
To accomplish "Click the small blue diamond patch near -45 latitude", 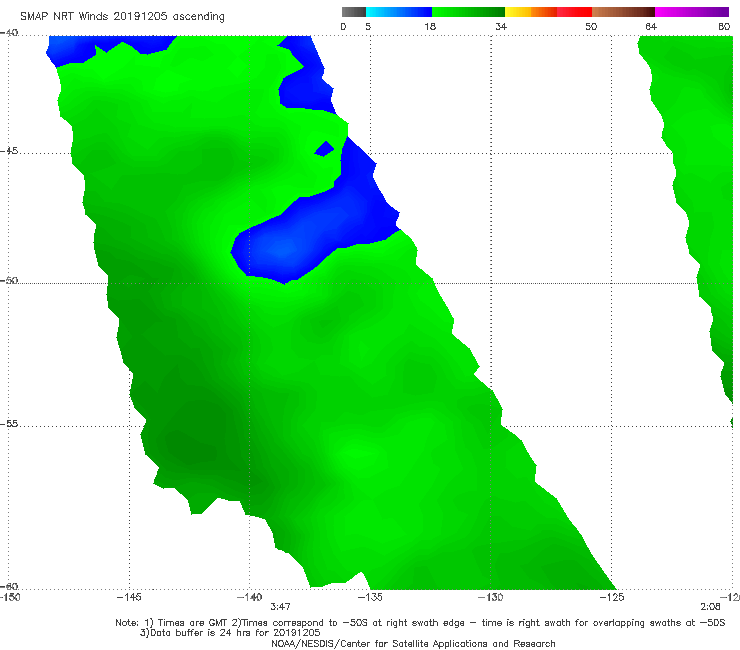I will tap(324, 149).
